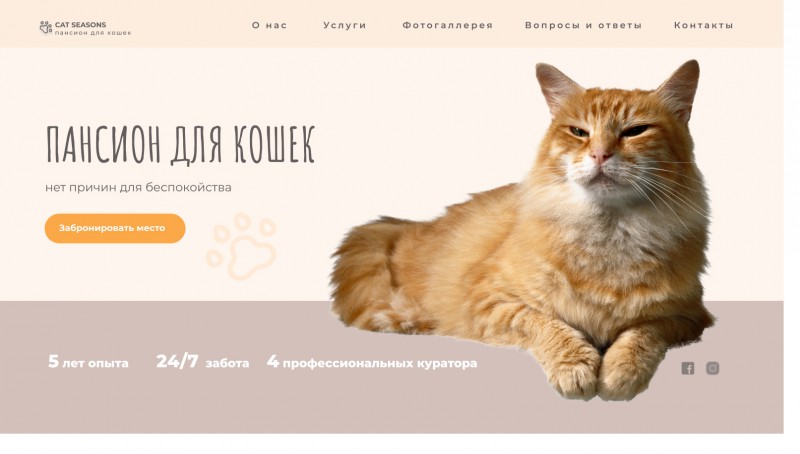
Task: Click the small пансион для кошек logo tagline
Action: pyautogui.click(x=93, y=33)
